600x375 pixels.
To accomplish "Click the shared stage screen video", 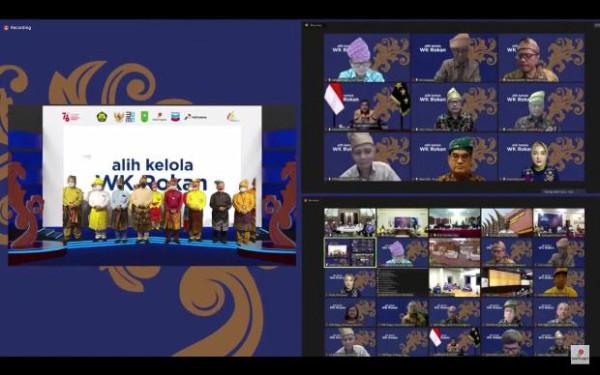I will pyautogui.click(x=152, y=186).
